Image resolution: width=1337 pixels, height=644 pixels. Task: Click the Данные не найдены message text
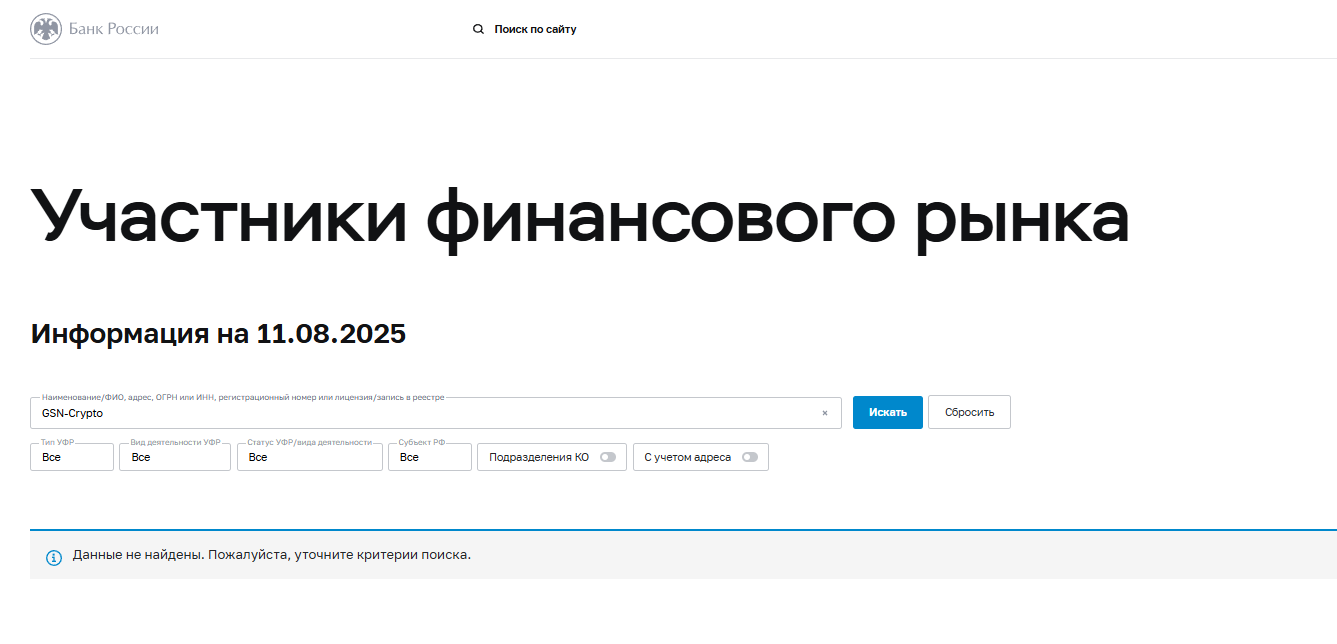[x=271, y=554]
